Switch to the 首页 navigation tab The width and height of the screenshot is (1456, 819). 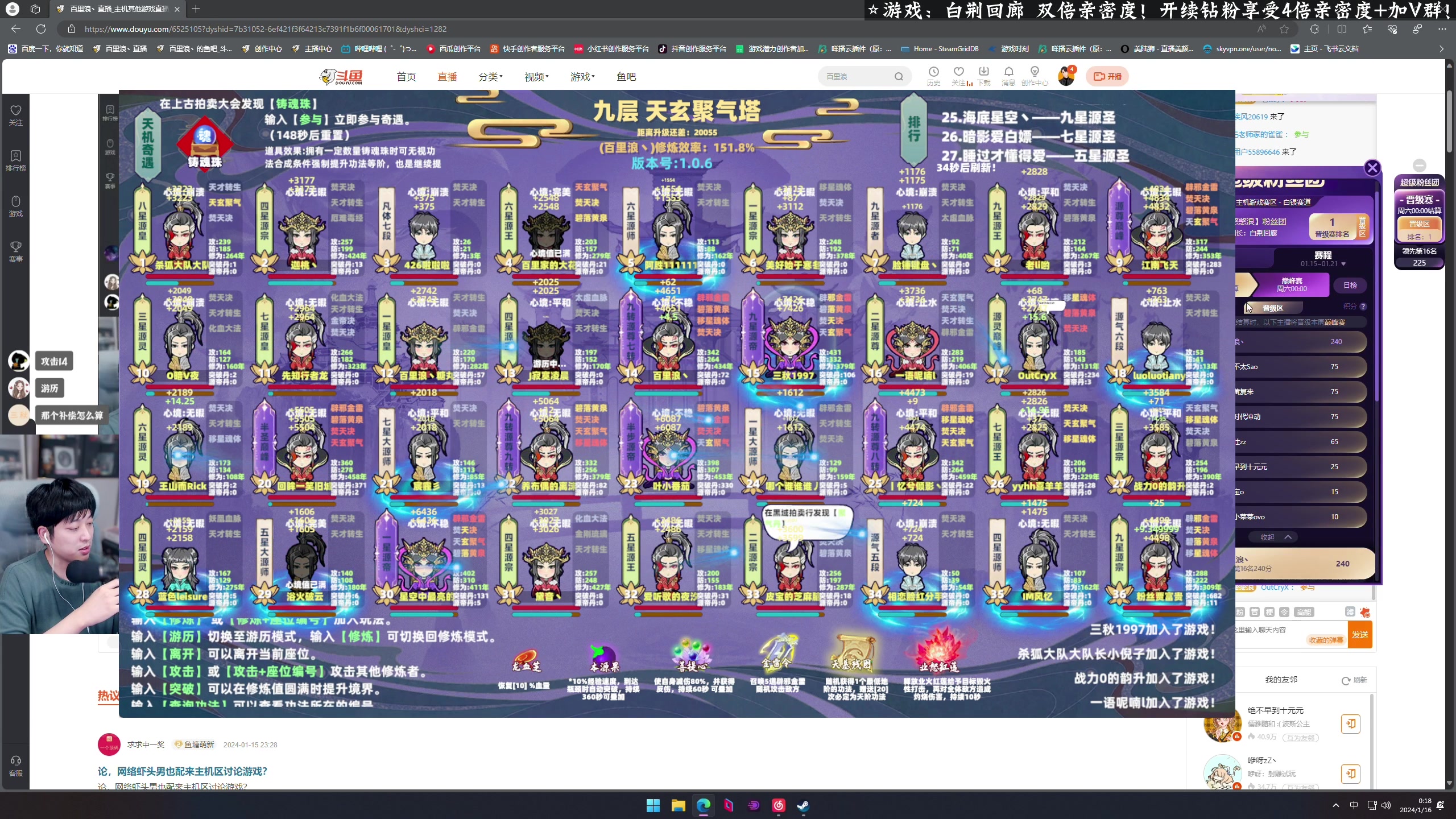pyautogui.click(x=406, y=76)
